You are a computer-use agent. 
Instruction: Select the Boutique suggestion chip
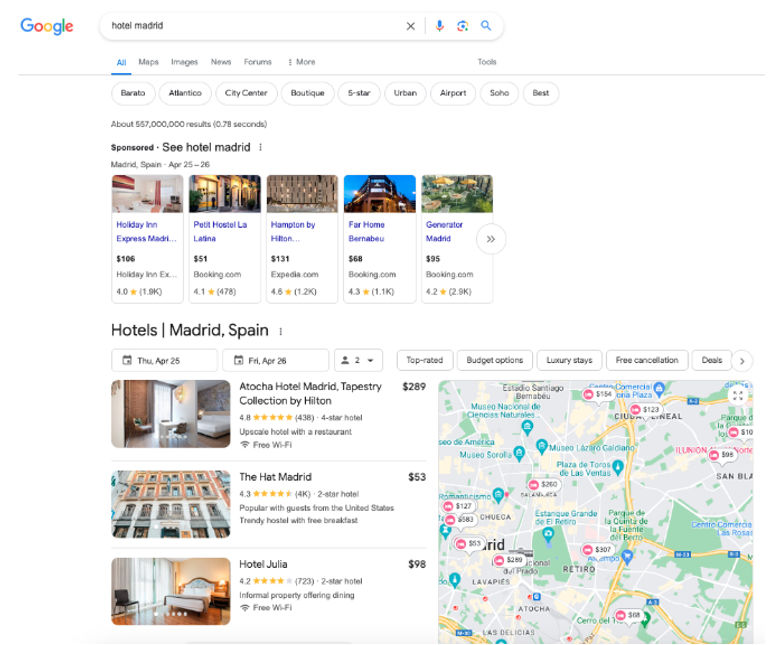pyautogui.click(x=307, y=93)
